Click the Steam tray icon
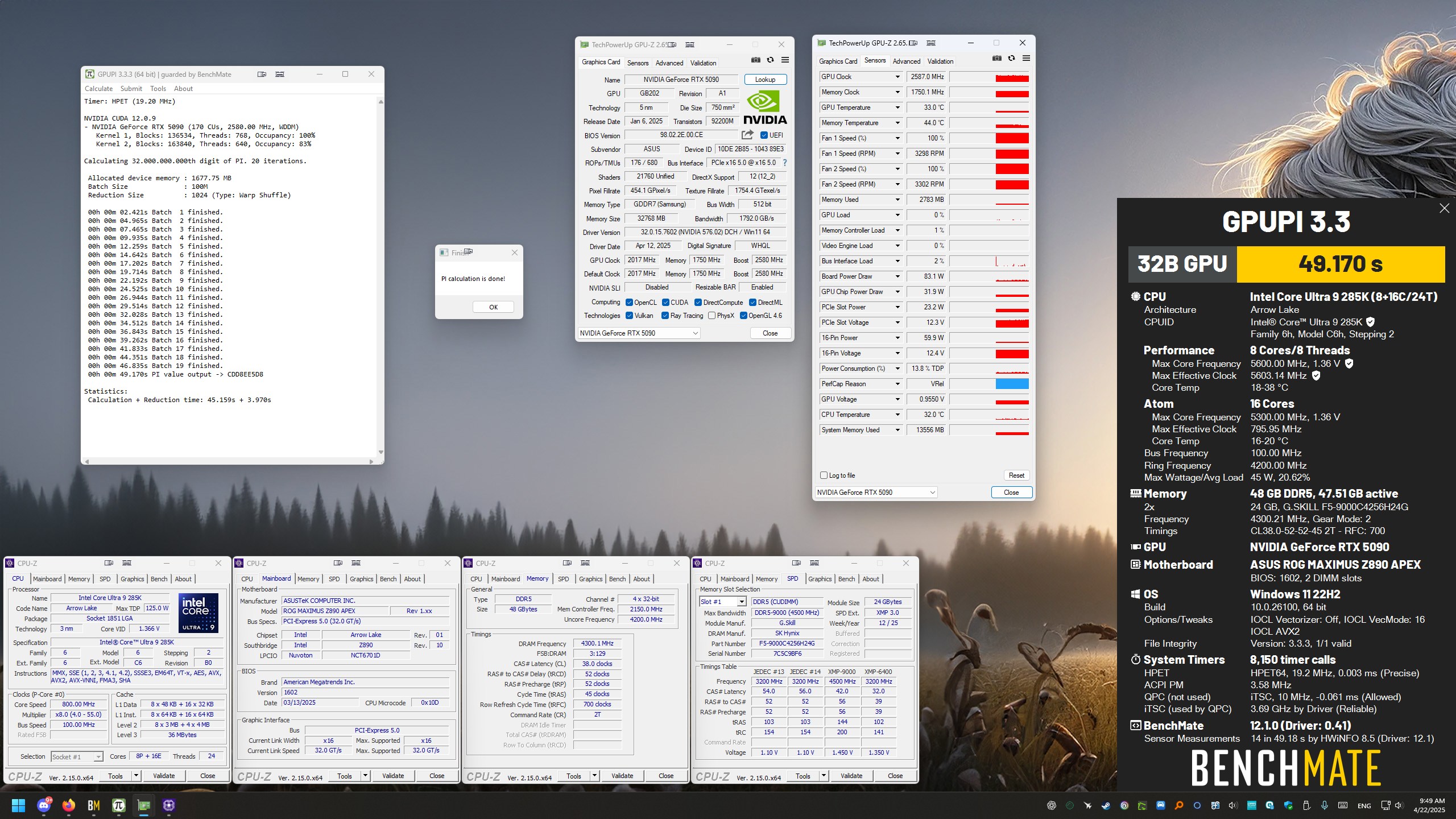This screenshot has width=1456, height=819. [1106, 805]
